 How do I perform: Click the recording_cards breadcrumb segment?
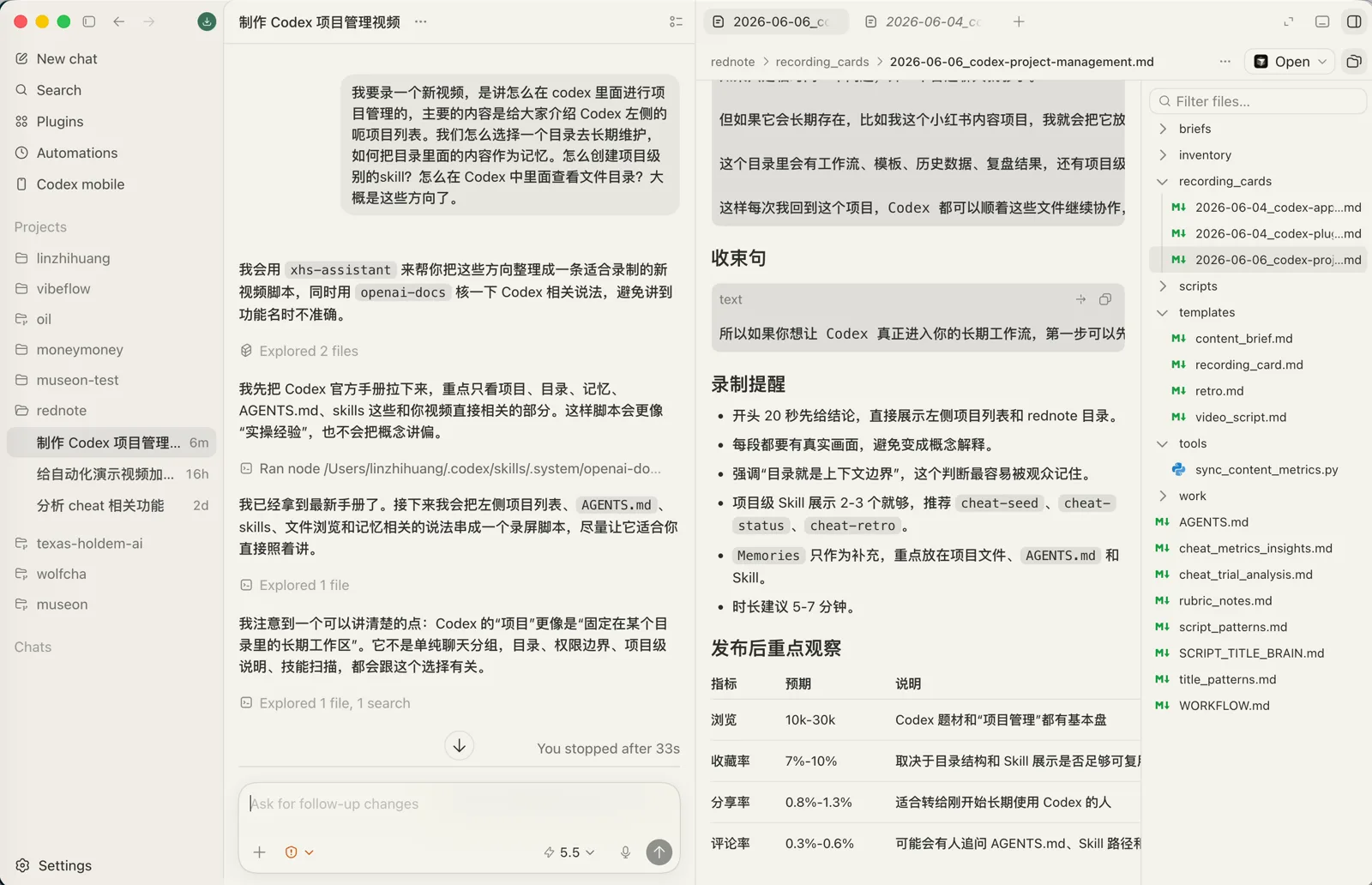[x=821, y=62]
